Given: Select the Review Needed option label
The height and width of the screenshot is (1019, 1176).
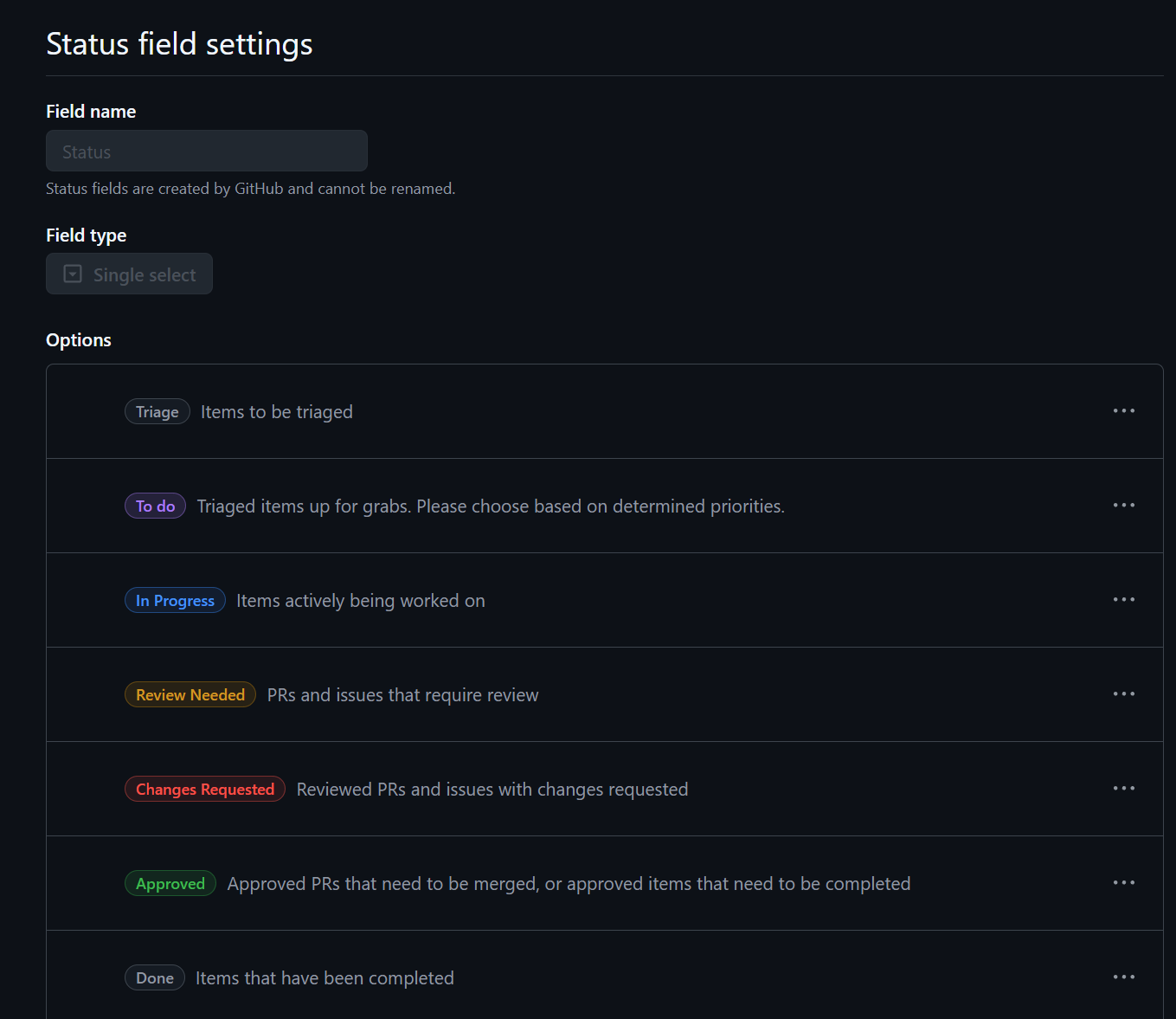Looking at the screenshot, I should [190, 695].
